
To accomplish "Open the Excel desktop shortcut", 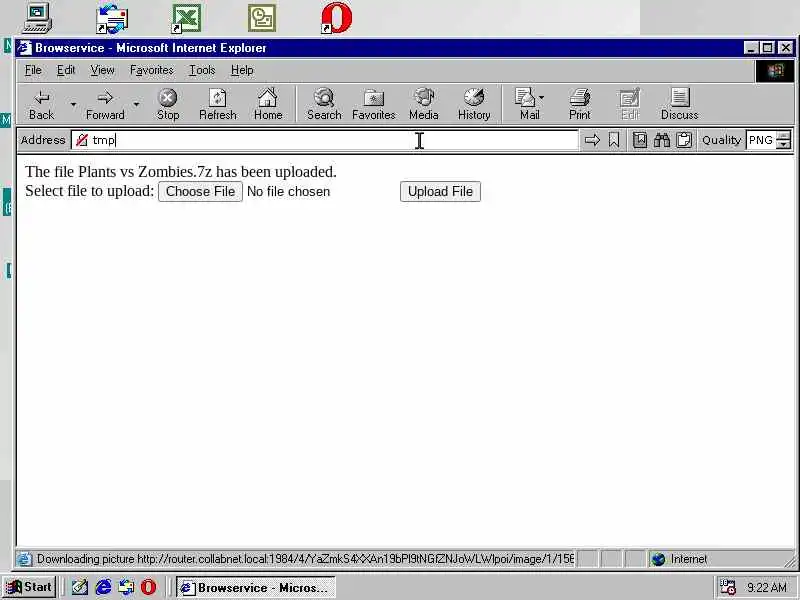I will [186, 19].
